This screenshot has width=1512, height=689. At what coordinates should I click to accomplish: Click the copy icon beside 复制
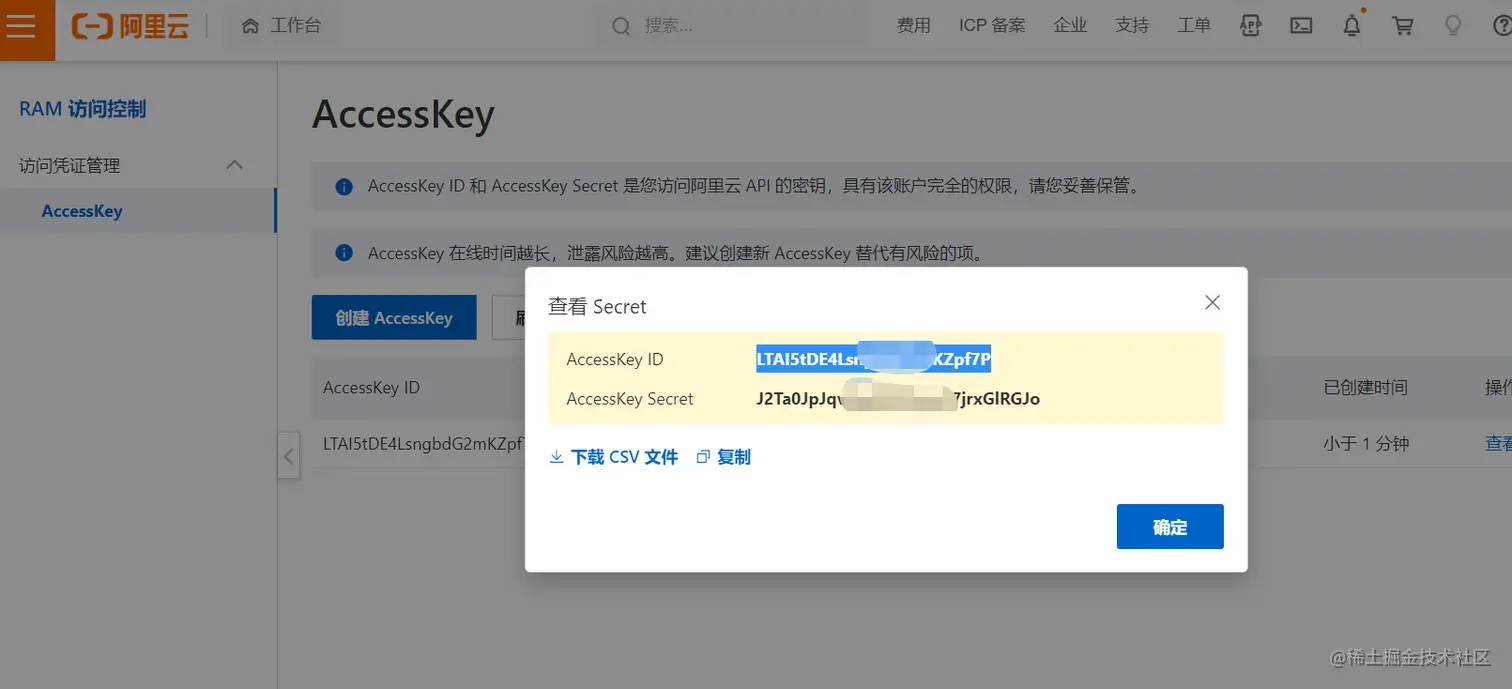703,457
